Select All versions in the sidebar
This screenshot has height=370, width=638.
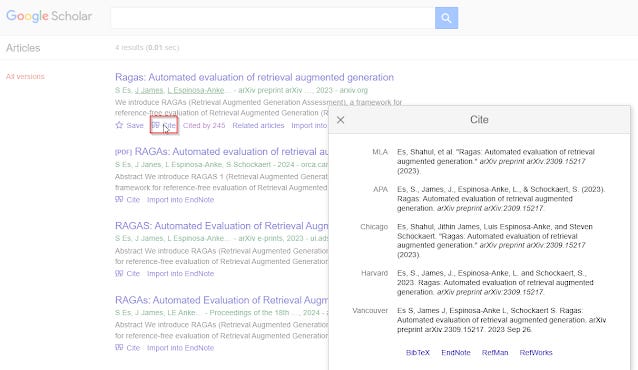tap(25, 77)
